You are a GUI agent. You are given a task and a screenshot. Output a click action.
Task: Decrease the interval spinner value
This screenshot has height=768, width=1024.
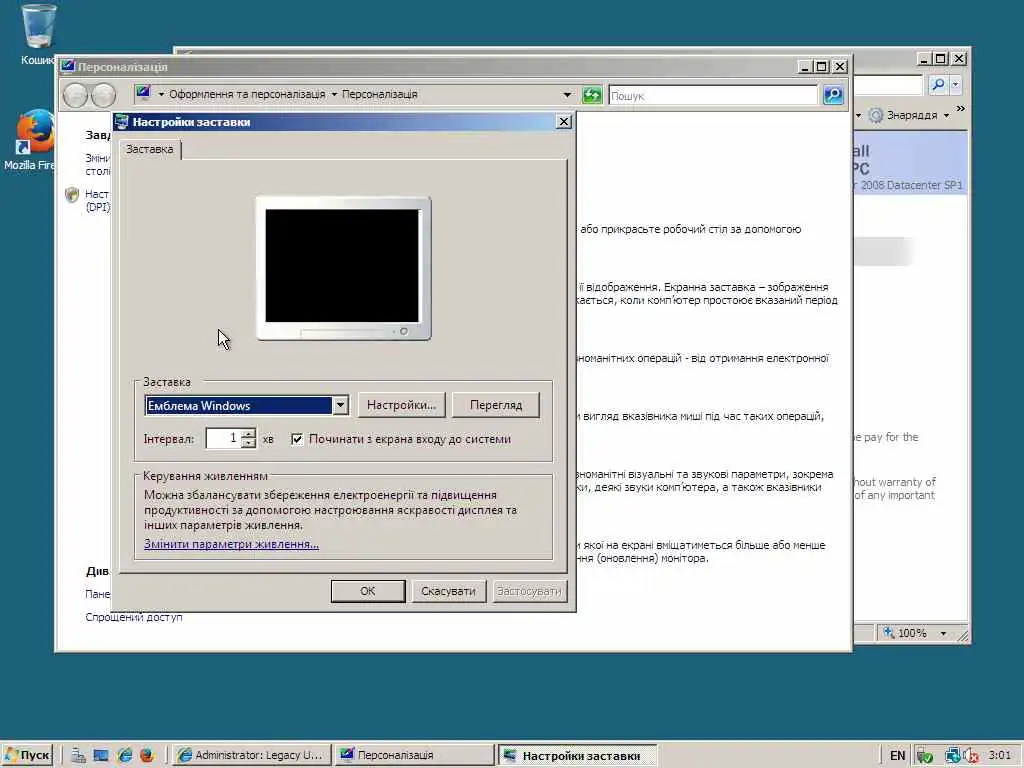click(248, 443)
